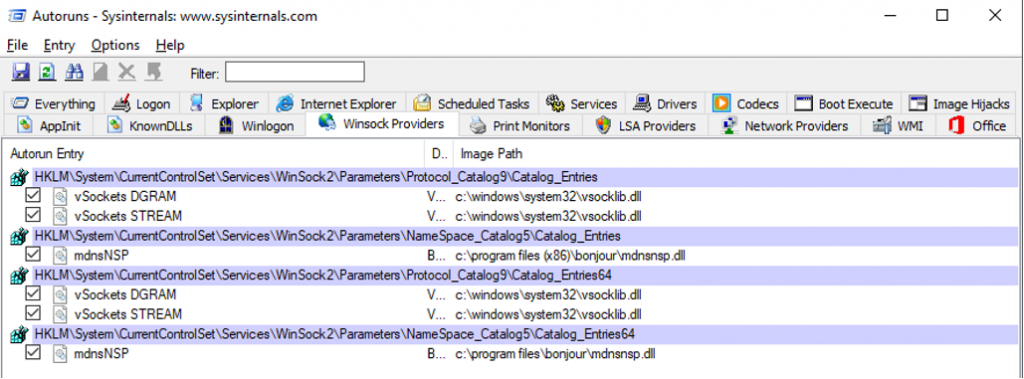
Task: Switch to the WMI tab
Action: pyautogui.click(x=899, y=125)
